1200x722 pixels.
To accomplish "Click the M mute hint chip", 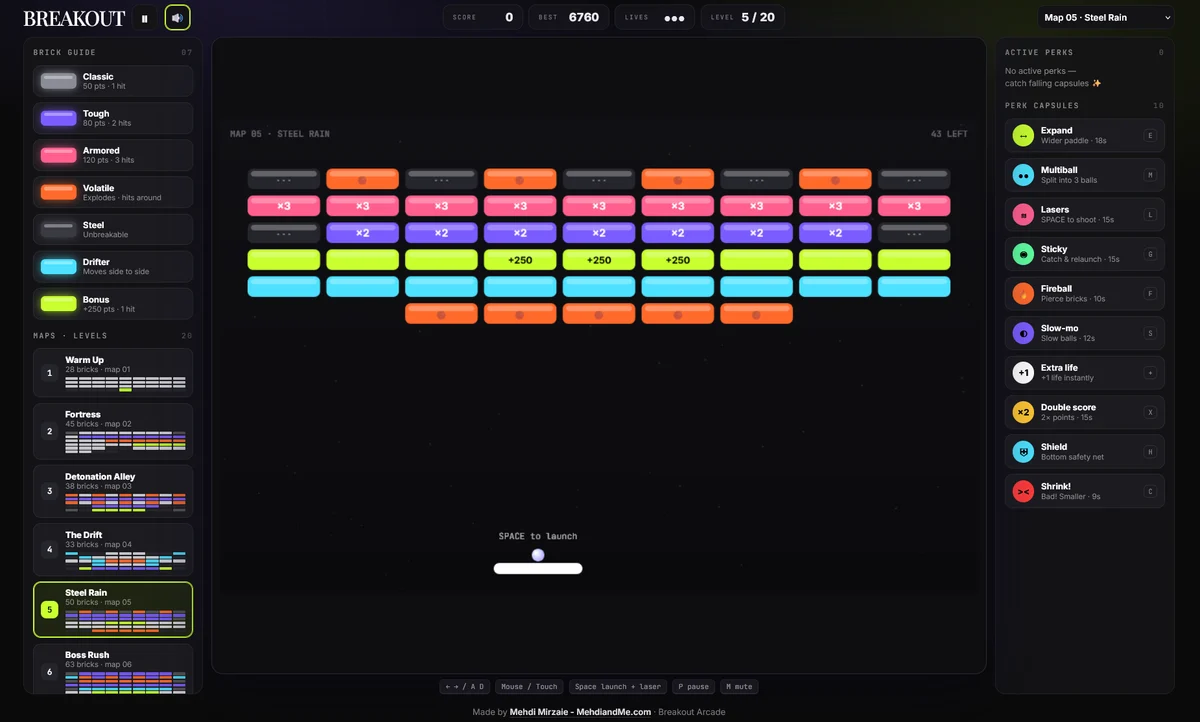I will point(739,687).
